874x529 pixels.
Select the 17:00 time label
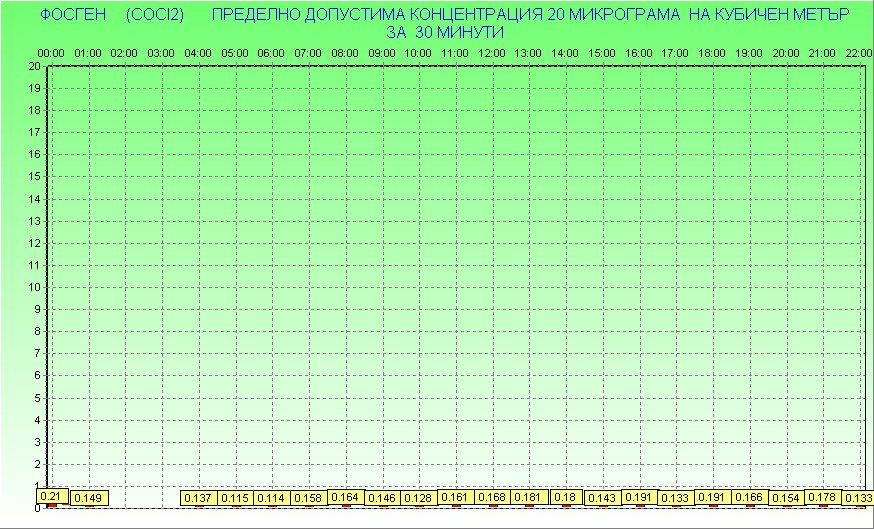675,53
